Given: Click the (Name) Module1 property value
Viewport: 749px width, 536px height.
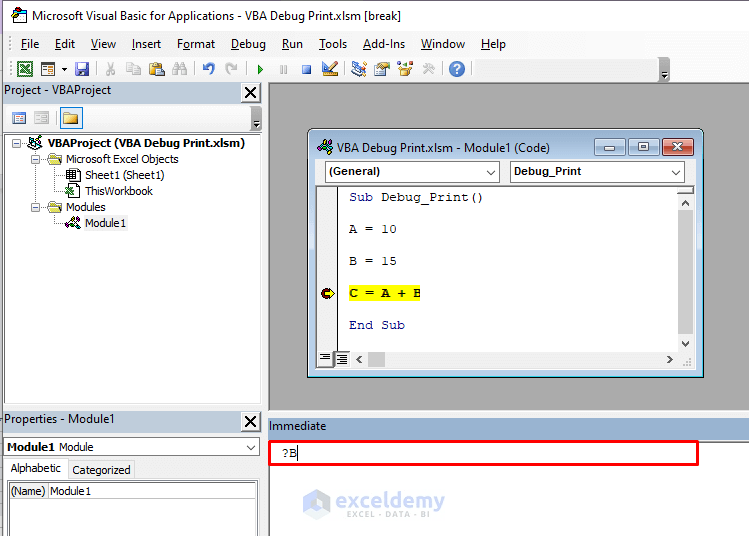Looking at the screenshot, I should 152,491.
